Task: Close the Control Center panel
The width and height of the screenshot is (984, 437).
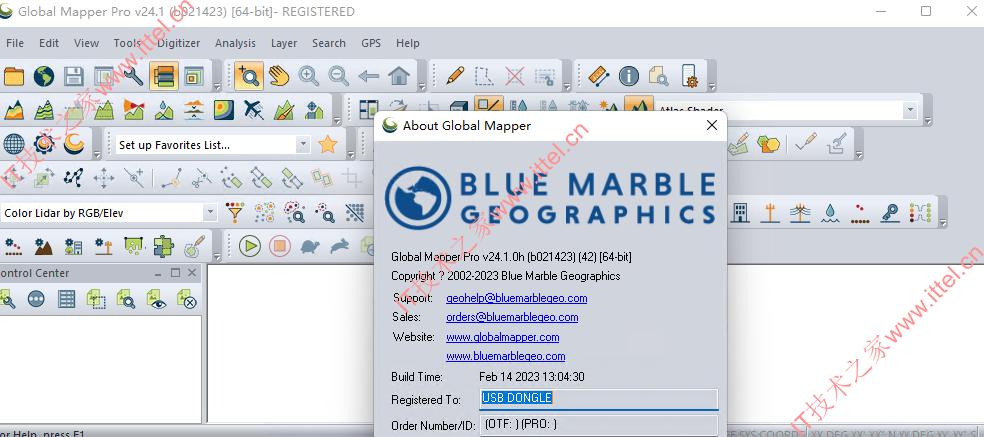Action: [x=192, y=273]
